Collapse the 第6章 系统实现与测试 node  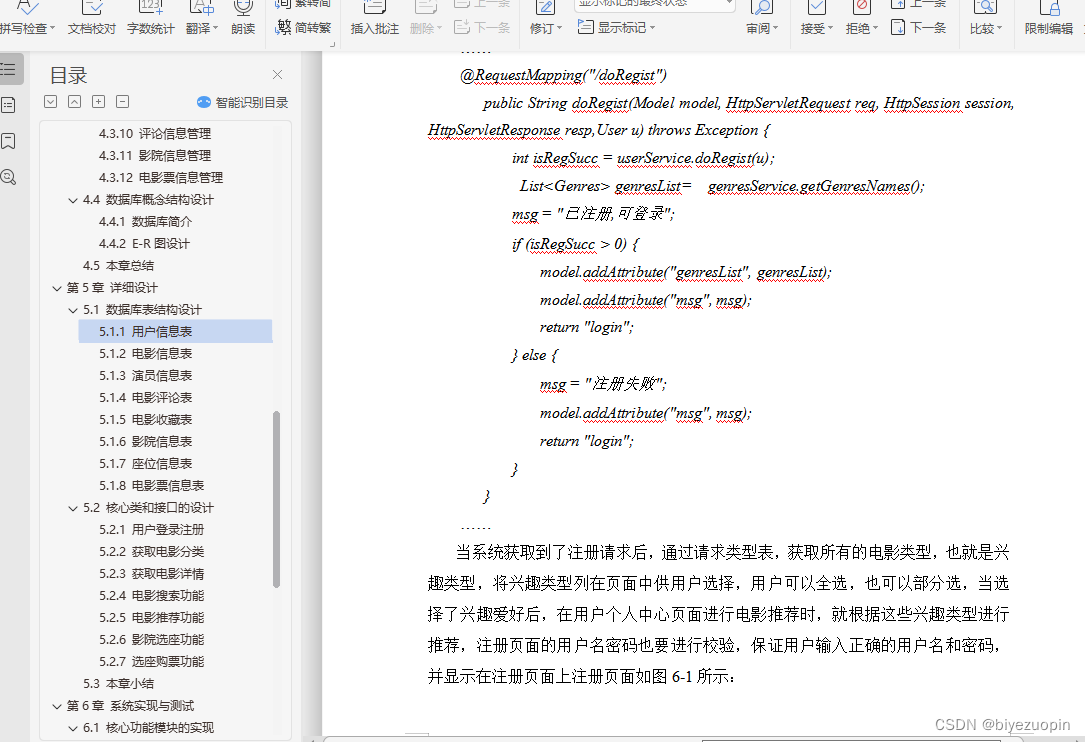[x=57, y=706]
